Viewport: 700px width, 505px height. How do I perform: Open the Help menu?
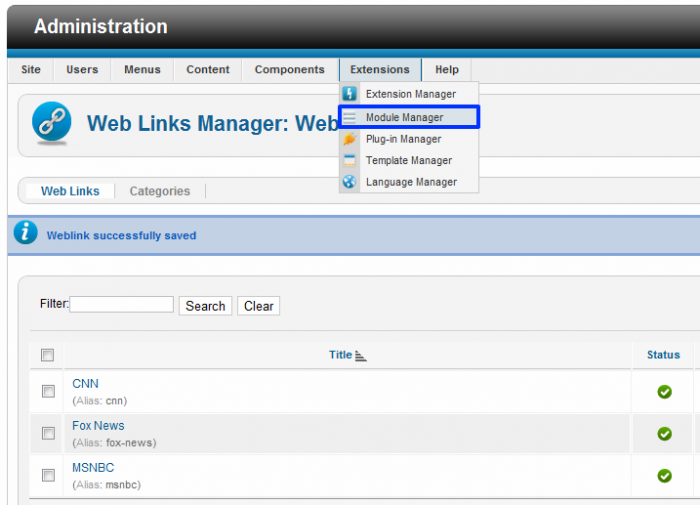[x=447, y=70]
